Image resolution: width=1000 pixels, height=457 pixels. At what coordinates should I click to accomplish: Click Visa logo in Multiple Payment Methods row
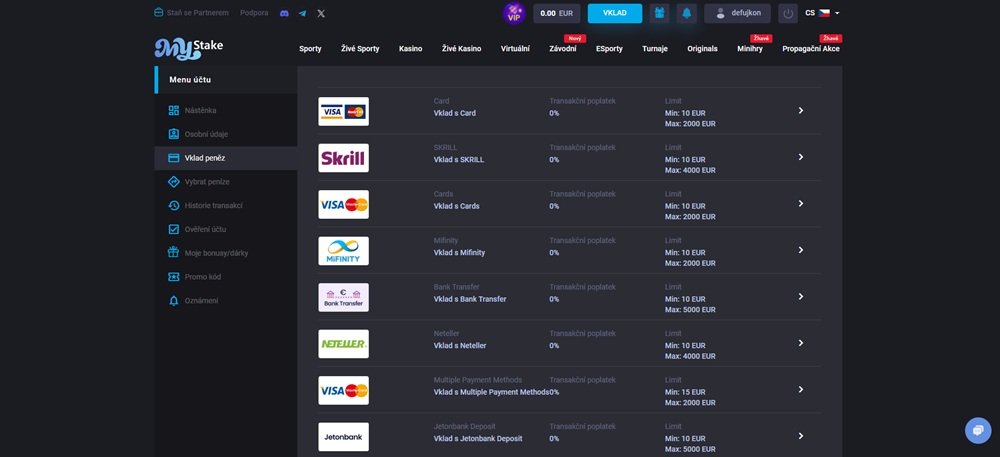tap(343, 391)
